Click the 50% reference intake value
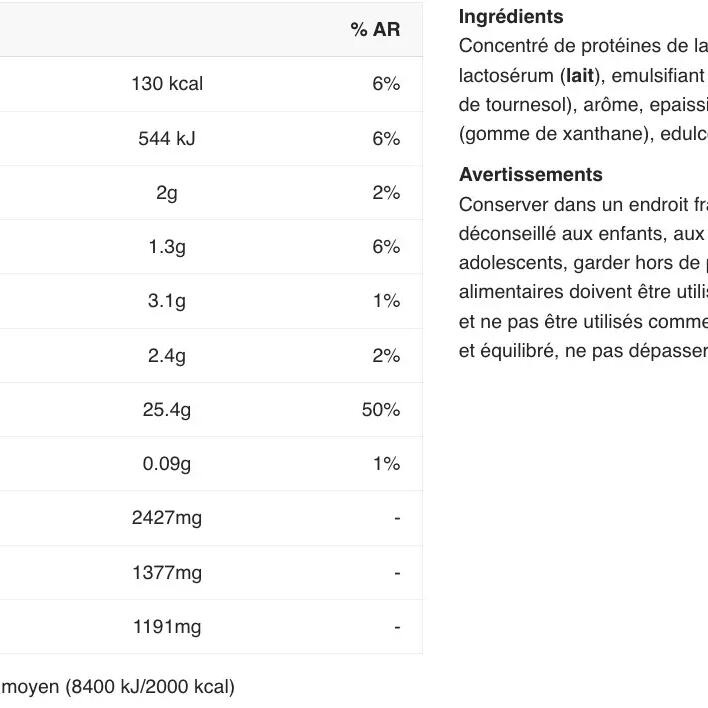The image size is (708, 708). point(380,410)
